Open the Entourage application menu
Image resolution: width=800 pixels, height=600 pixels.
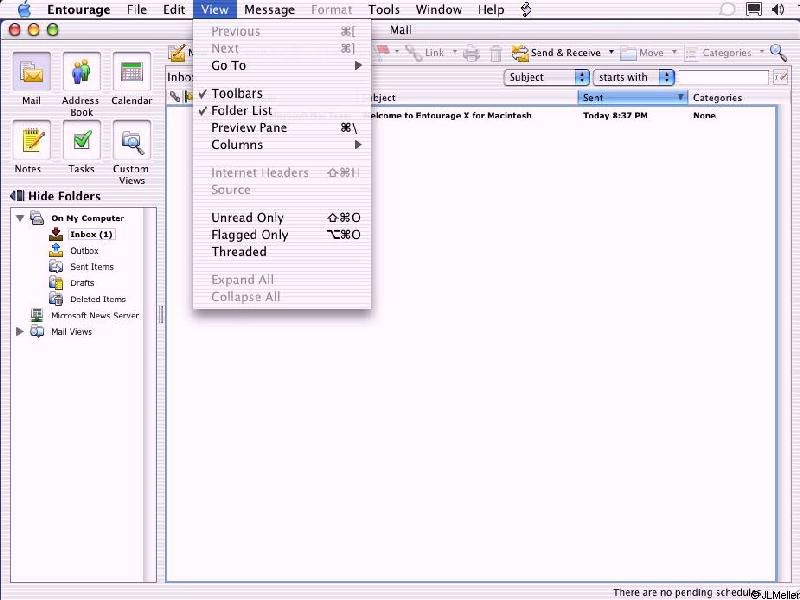pyautogui.click(x=79, y=9)
